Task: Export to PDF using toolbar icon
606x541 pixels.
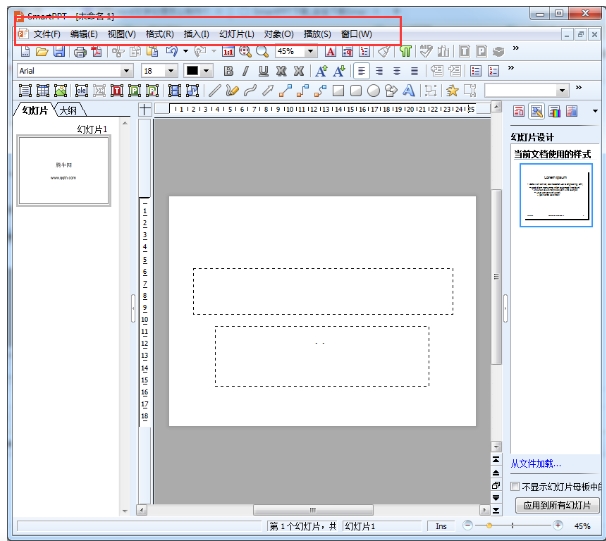Action: click(x=97, y=51)
